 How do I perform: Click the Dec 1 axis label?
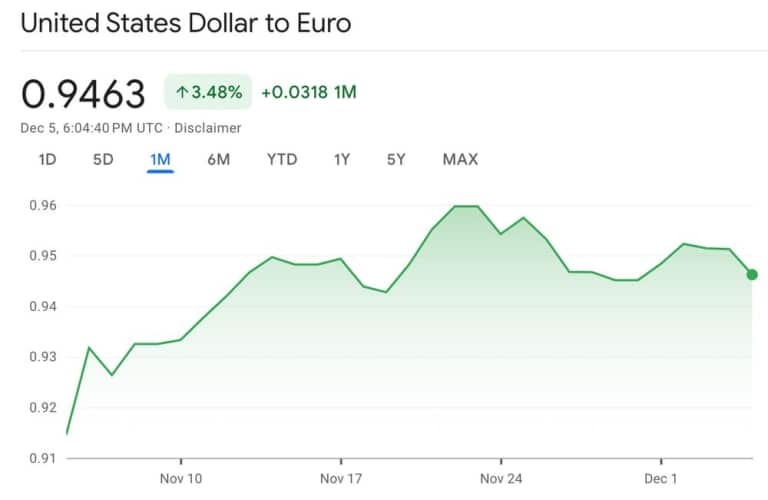[x=661, y=479]
